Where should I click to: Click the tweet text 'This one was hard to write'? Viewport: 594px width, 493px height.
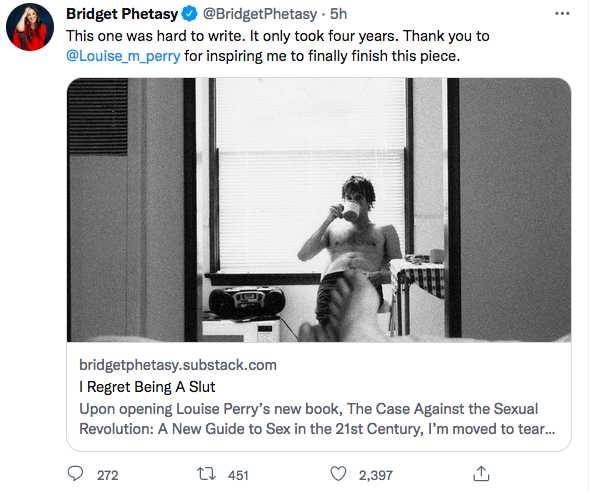[x=153, y=36]
